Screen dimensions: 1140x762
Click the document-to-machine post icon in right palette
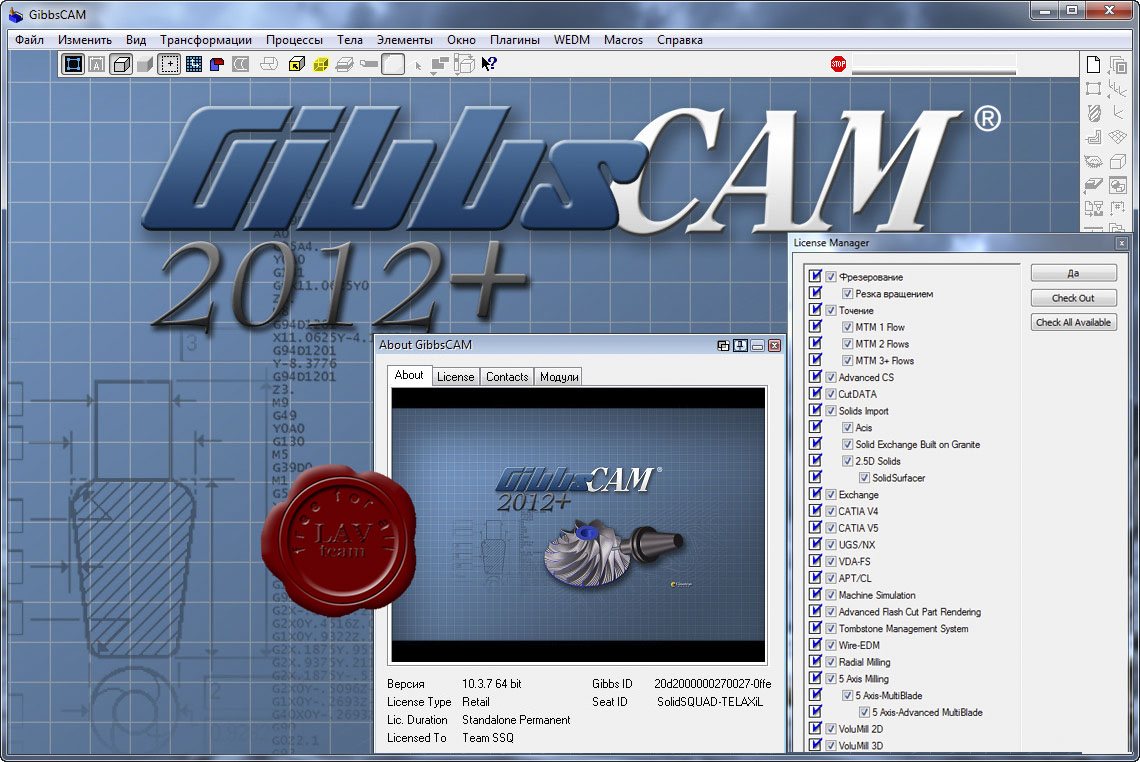[x=1093, y=209]
